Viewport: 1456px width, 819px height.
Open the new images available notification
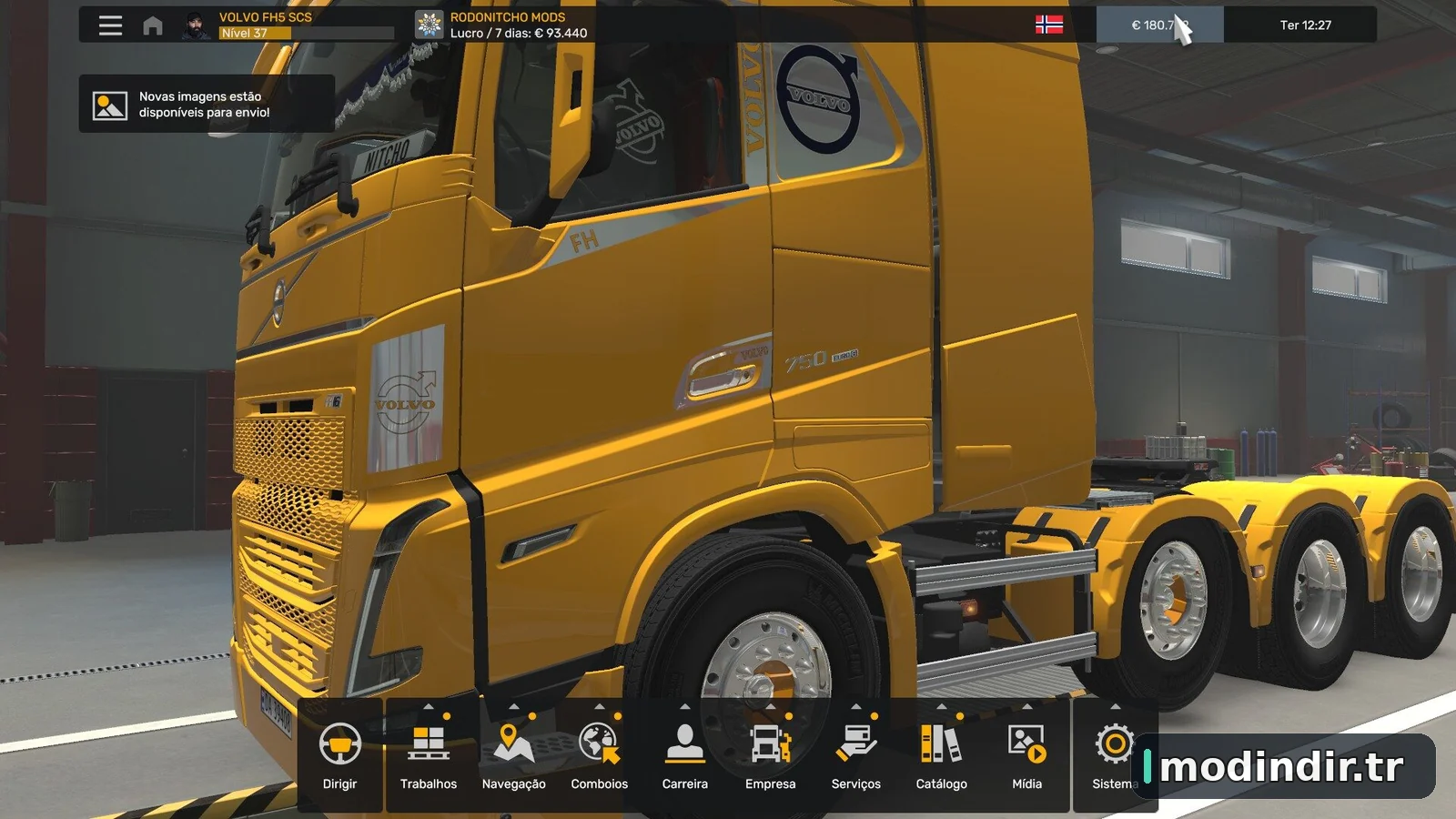click(x=207, y=104)
